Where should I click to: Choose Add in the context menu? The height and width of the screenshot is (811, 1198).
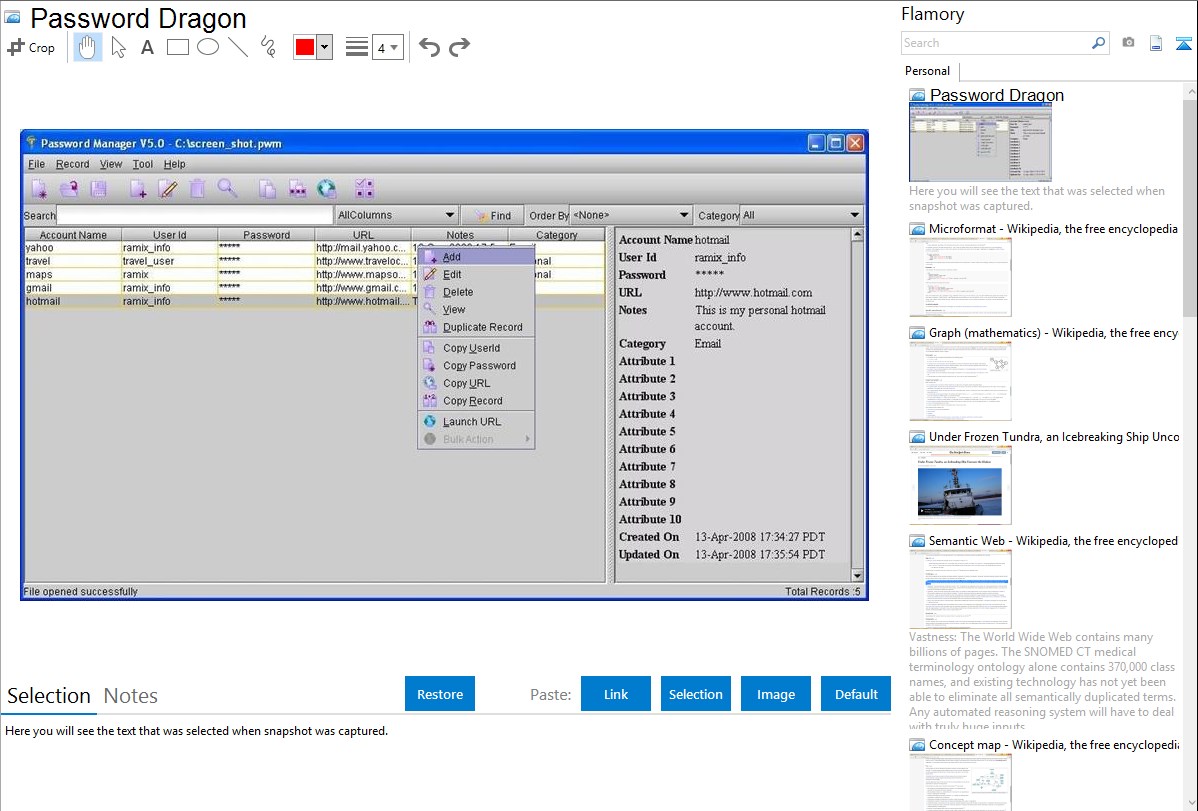476,257
